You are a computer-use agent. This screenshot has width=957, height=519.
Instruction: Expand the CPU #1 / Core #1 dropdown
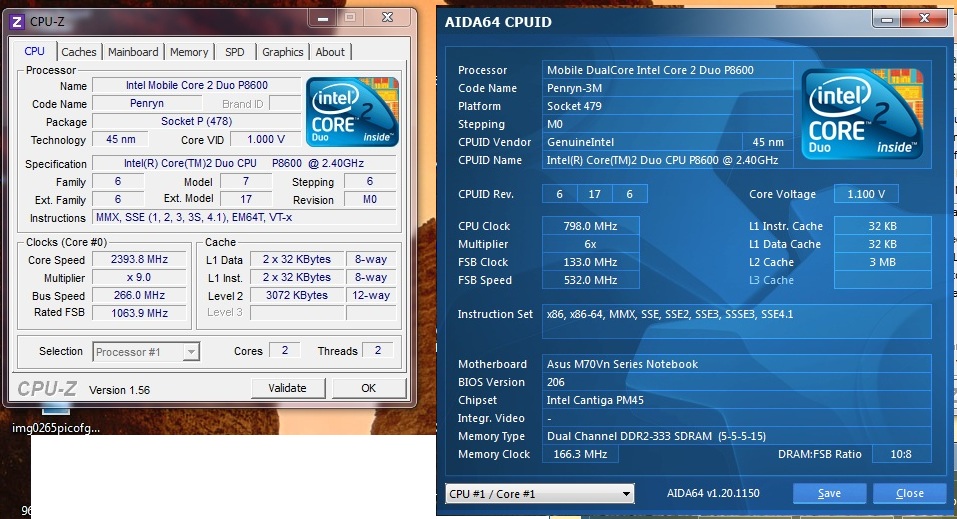click(x=540, y=494)
